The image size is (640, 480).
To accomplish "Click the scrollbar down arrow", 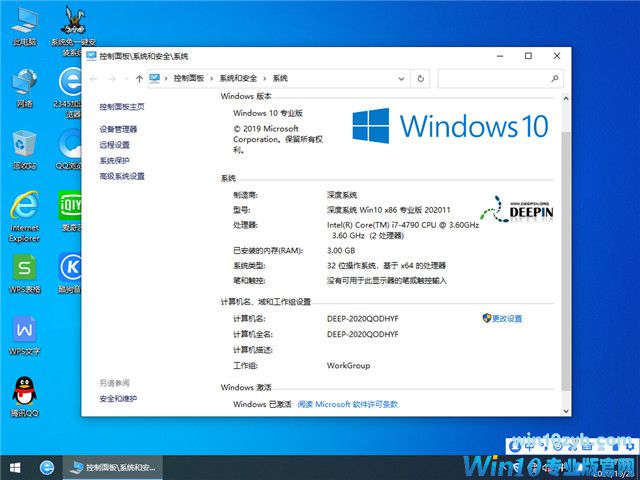I will click(566, 411).
